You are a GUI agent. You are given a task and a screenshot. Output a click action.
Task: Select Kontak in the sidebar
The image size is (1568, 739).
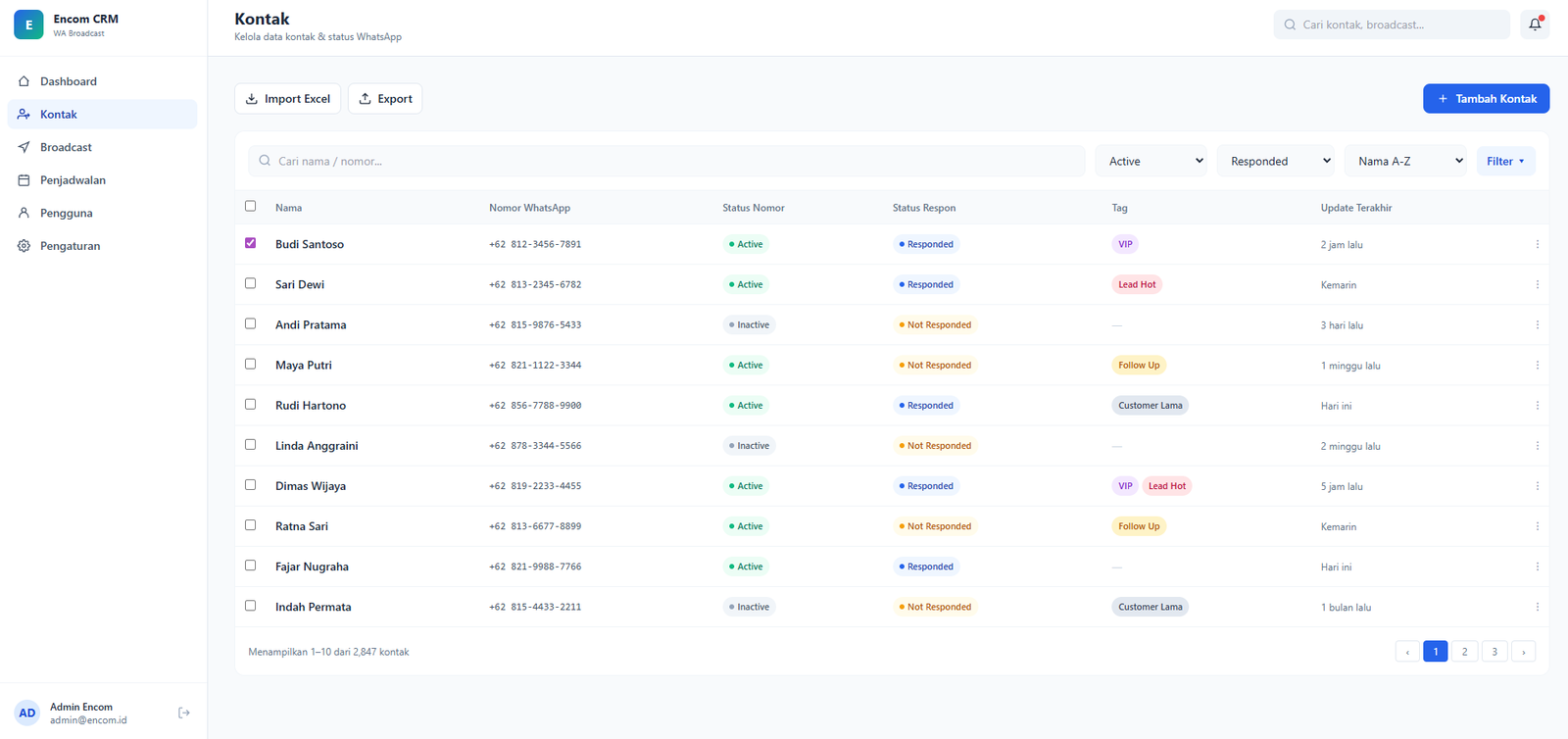pos(102,114)
